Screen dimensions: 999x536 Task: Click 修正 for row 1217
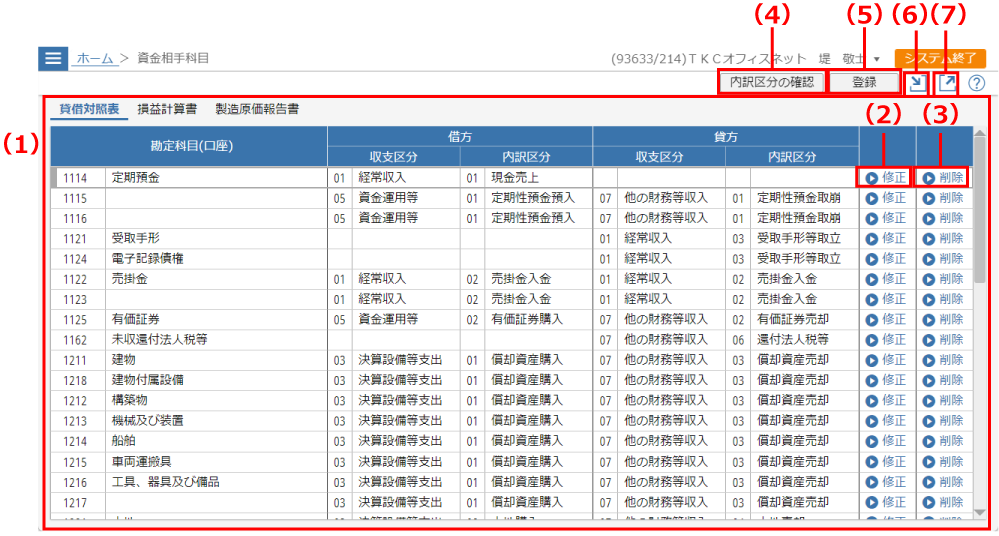(x=886, y=503)
